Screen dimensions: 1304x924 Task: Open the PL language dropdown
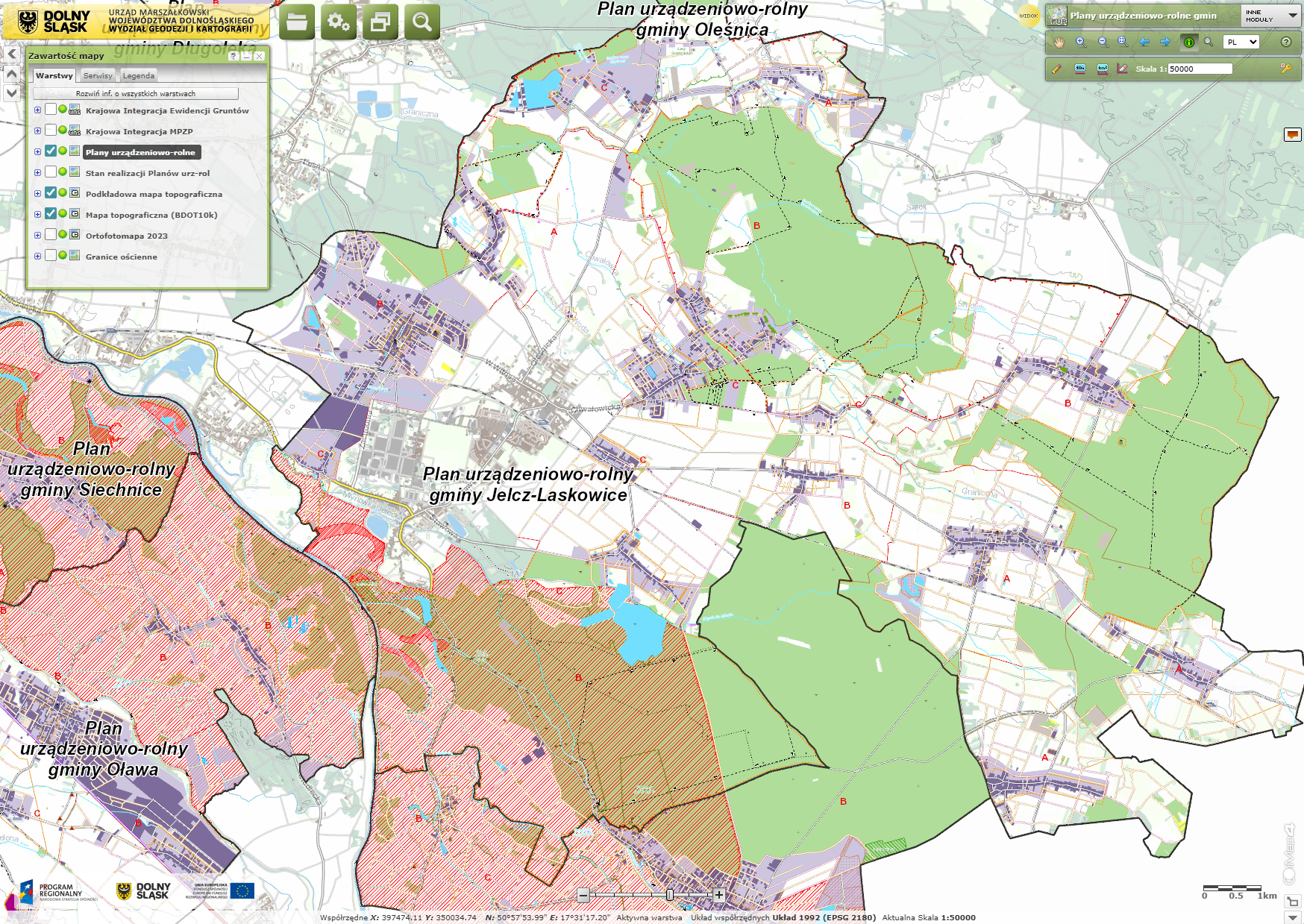coord(1242,42)
